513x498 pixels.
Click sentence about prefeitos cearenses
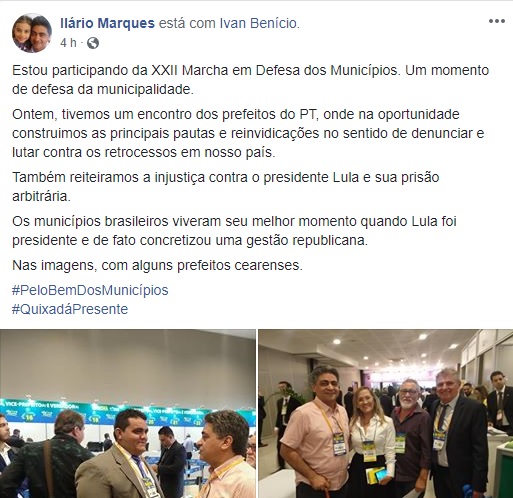[157, 265]
